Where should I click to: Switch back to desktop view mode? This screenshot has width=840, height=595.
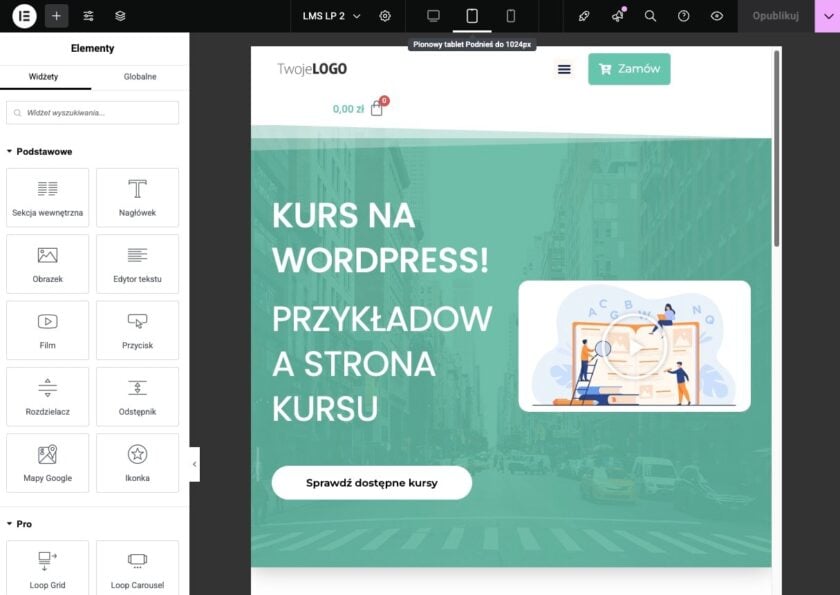pyautogui.click(x=432, y=16)
